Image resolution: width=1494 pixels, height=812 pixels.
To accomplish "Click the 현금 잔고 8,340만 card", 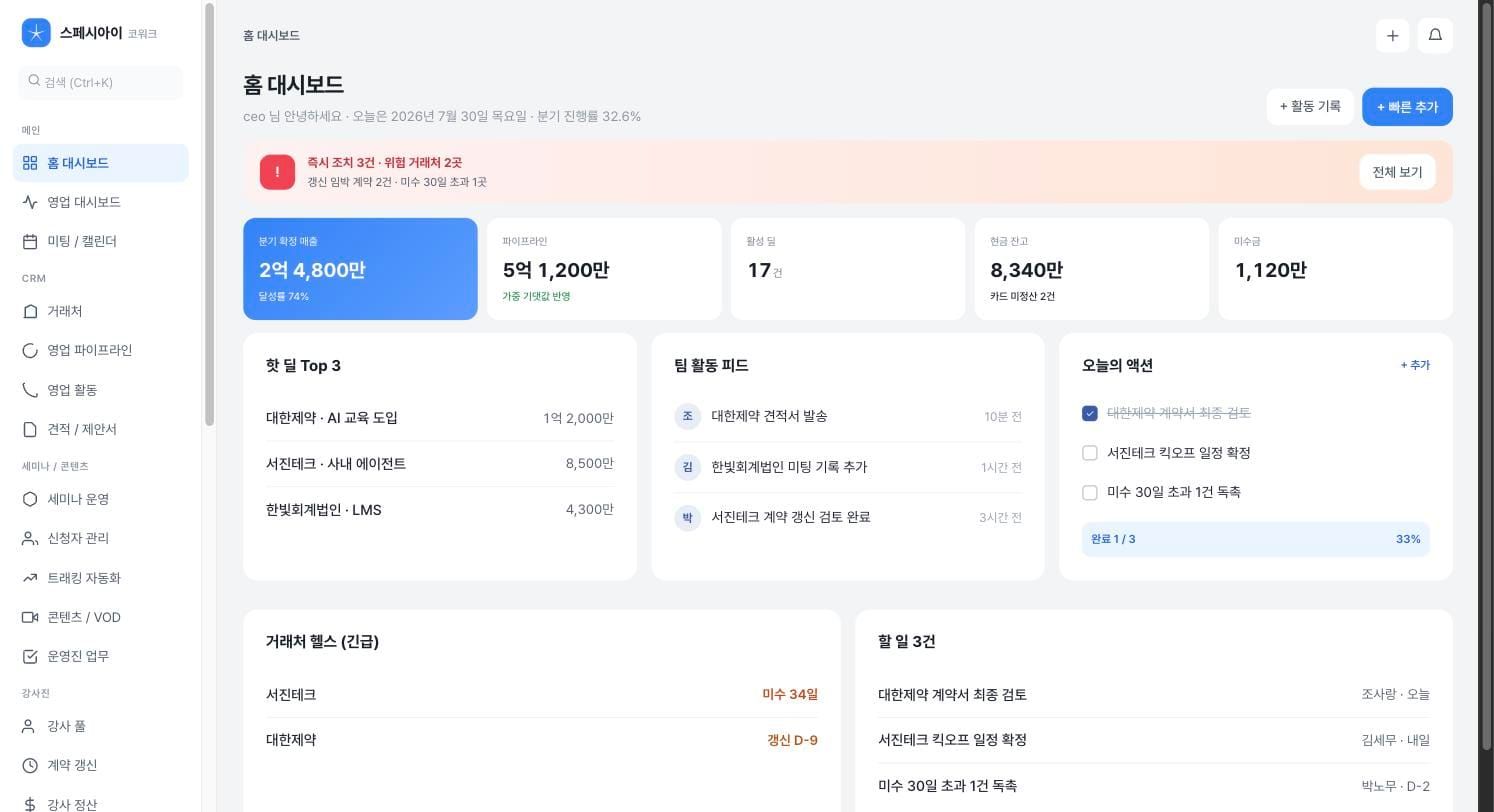I will pos(1092,269).
